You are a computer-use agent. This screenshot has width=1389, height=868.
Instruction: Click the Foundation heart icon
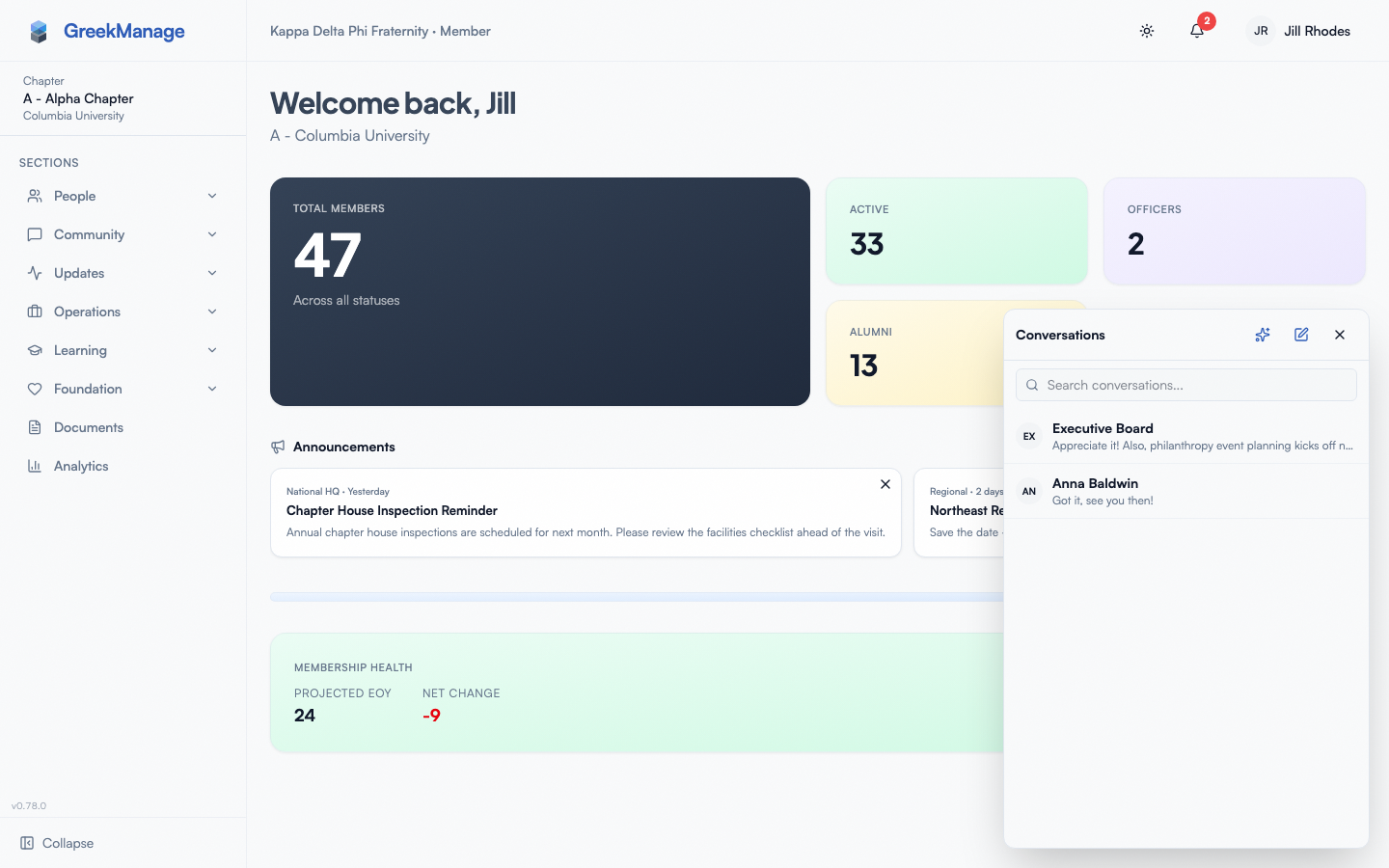[x=35, y=389]
